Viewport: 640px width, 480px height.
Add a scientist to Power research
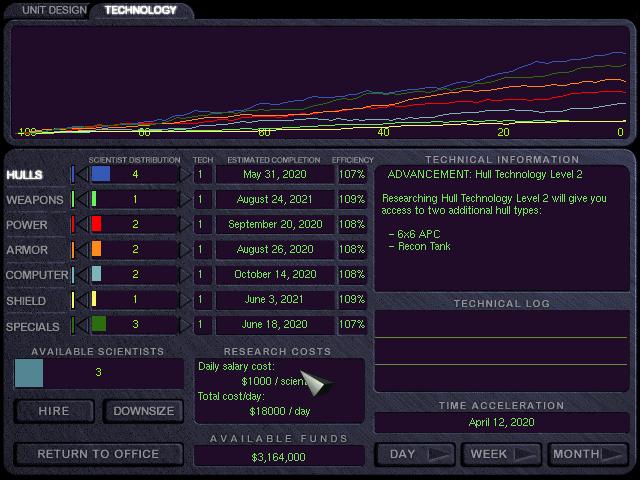(184, 225)
